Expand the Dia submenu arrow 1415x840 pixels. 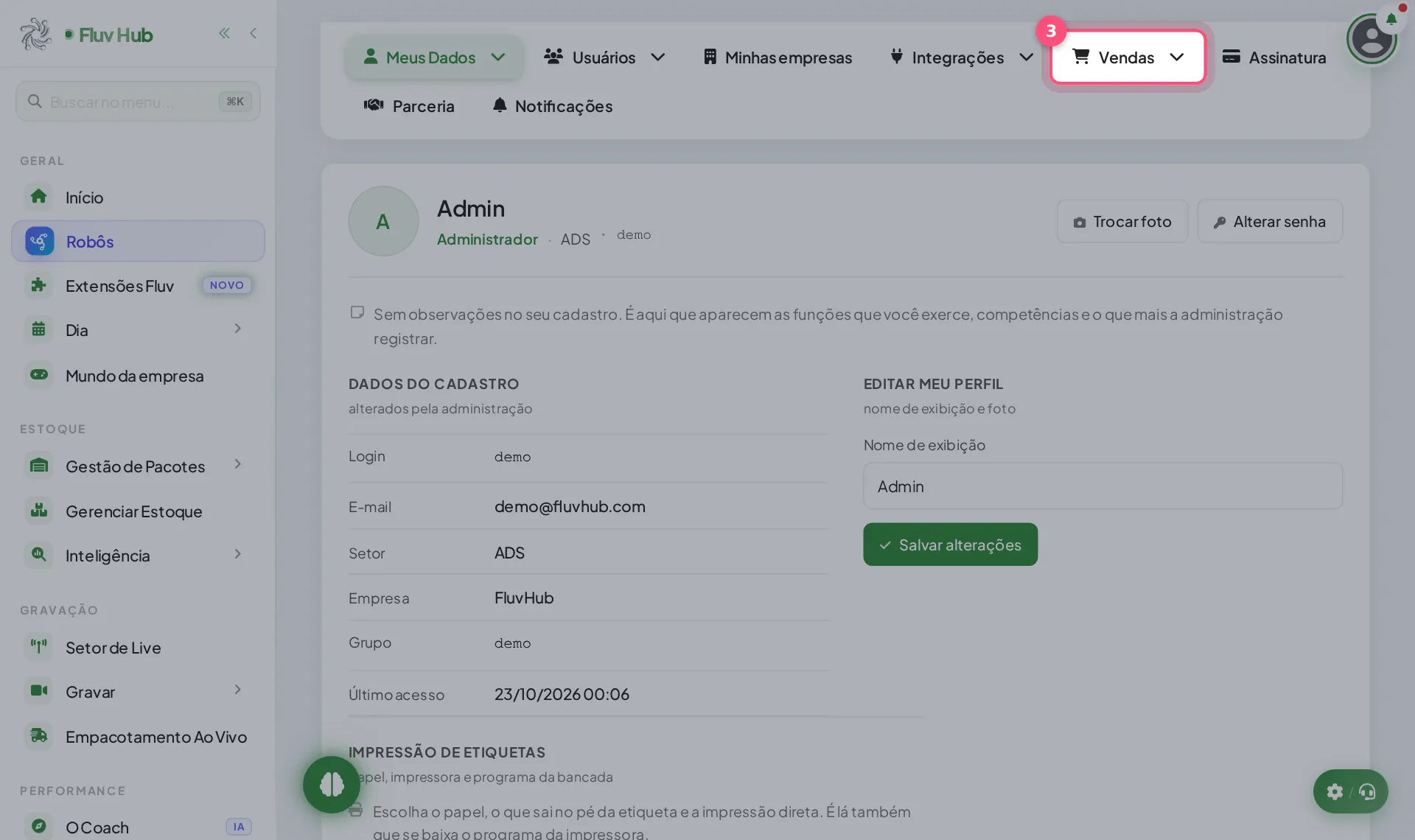pos(237,329)
